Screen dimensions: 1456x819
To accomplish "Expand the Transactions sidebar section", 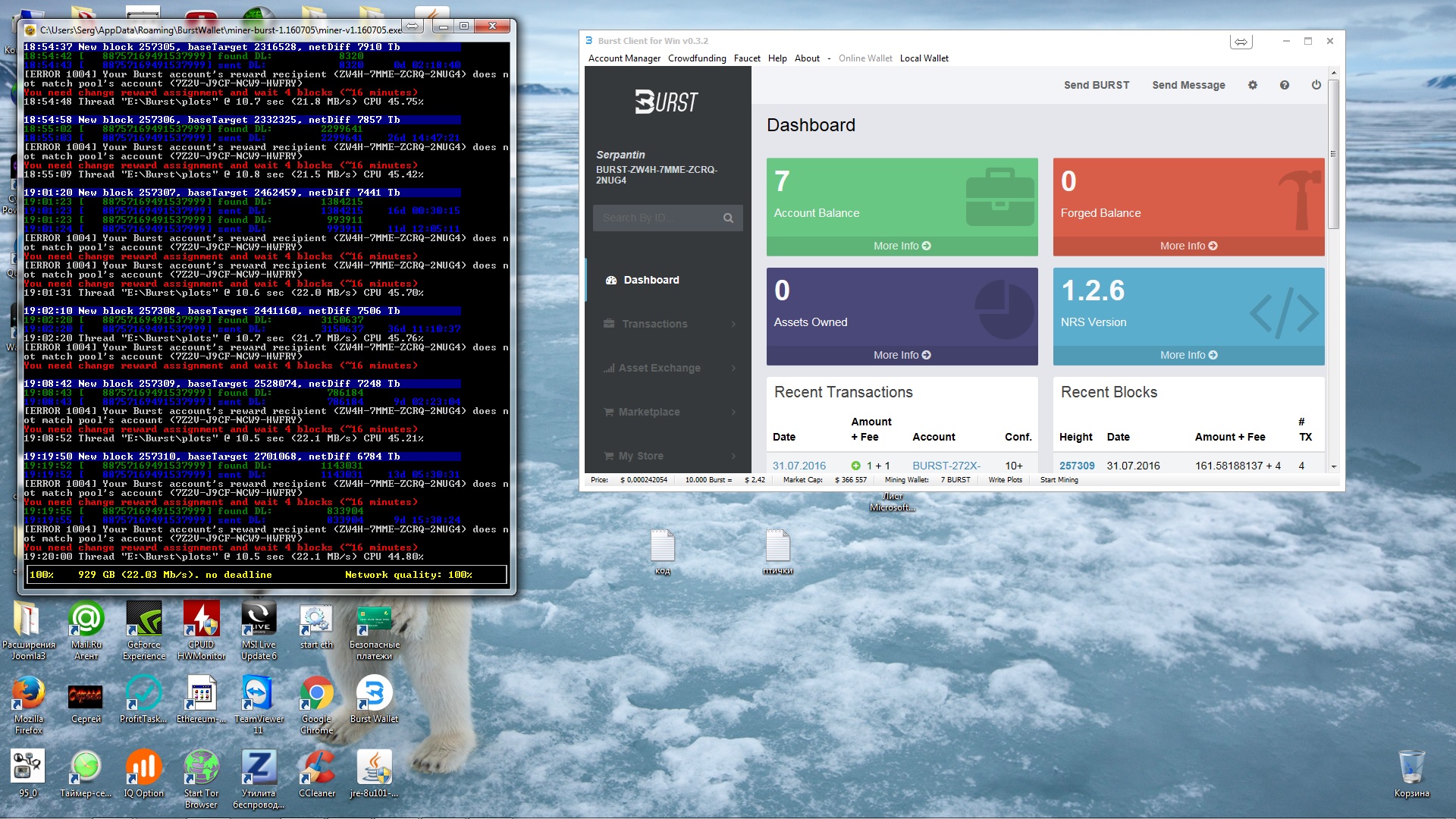I will pyautogui.click(x=667, y=324).
